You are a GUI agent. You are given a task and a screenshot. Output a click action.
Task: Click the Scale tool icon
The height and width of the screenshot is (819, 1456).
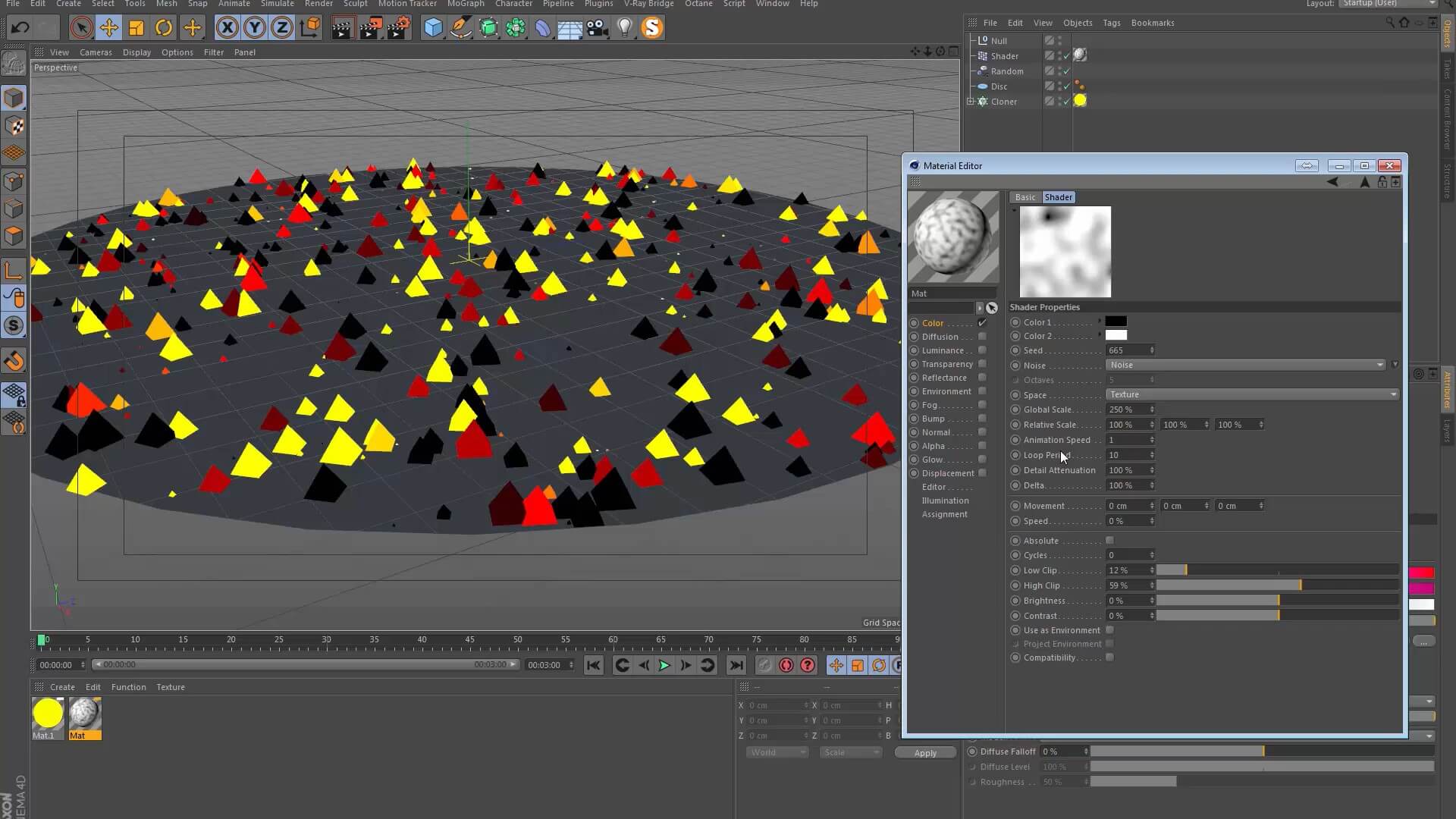point(136,28)
